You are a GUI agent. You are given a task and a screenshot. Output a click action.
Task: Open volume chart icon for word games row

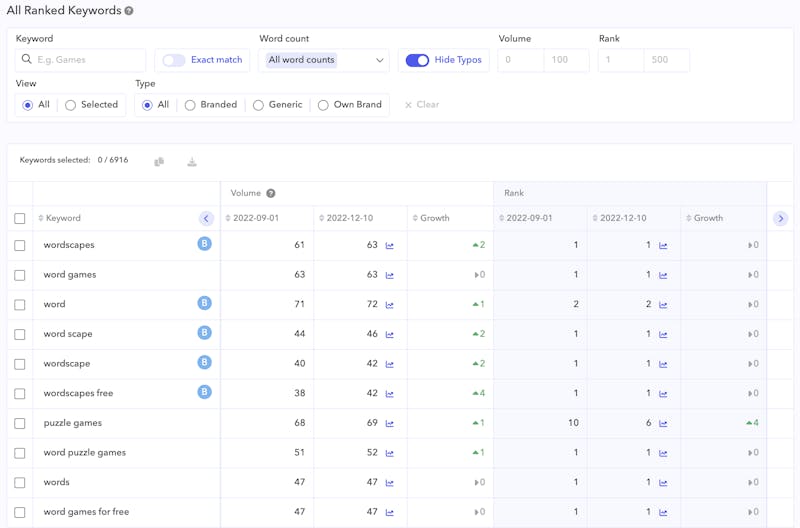(390, 275)
